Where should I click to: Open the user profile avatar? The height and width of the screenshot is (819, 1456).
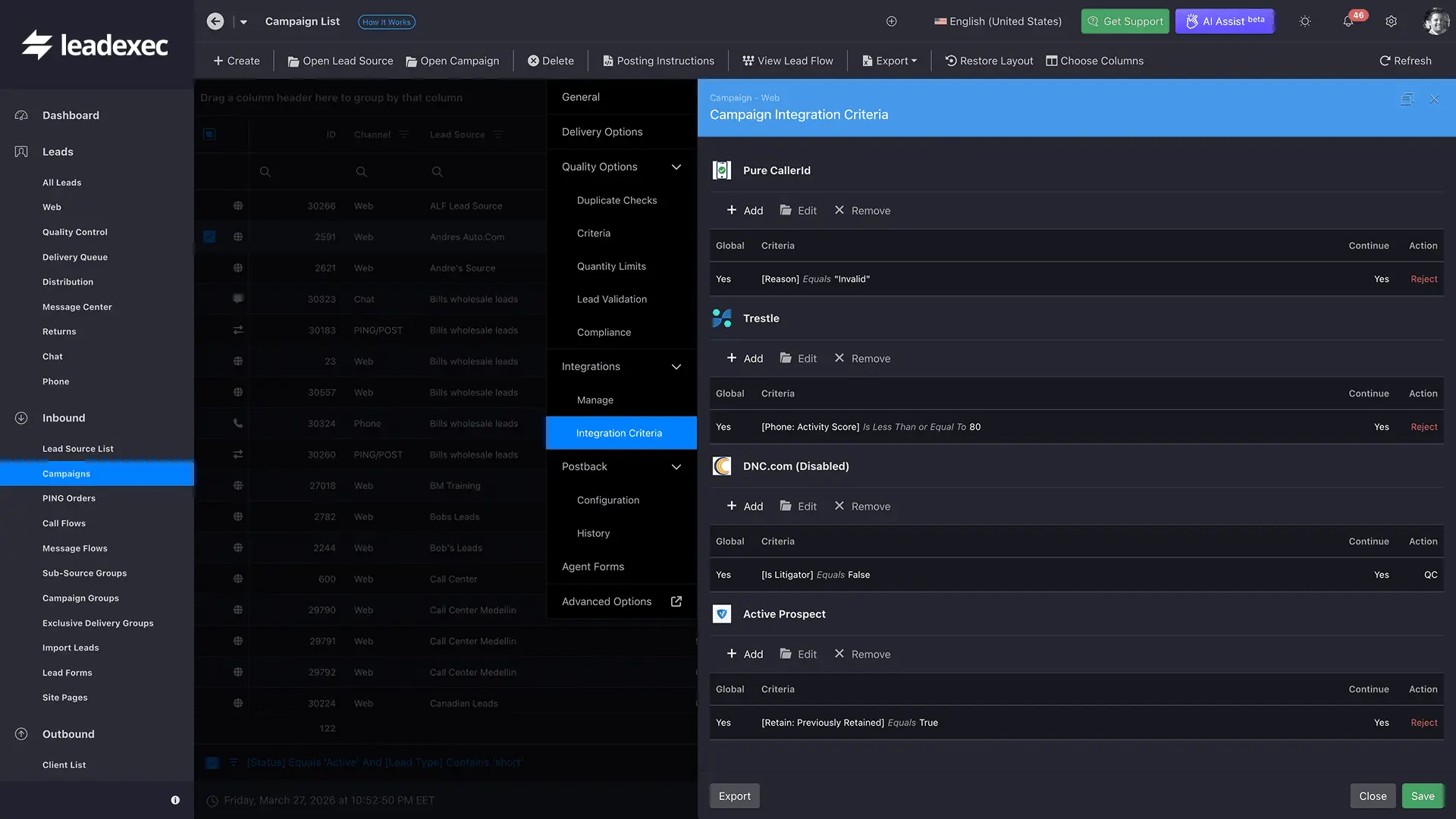(1436, 21)
